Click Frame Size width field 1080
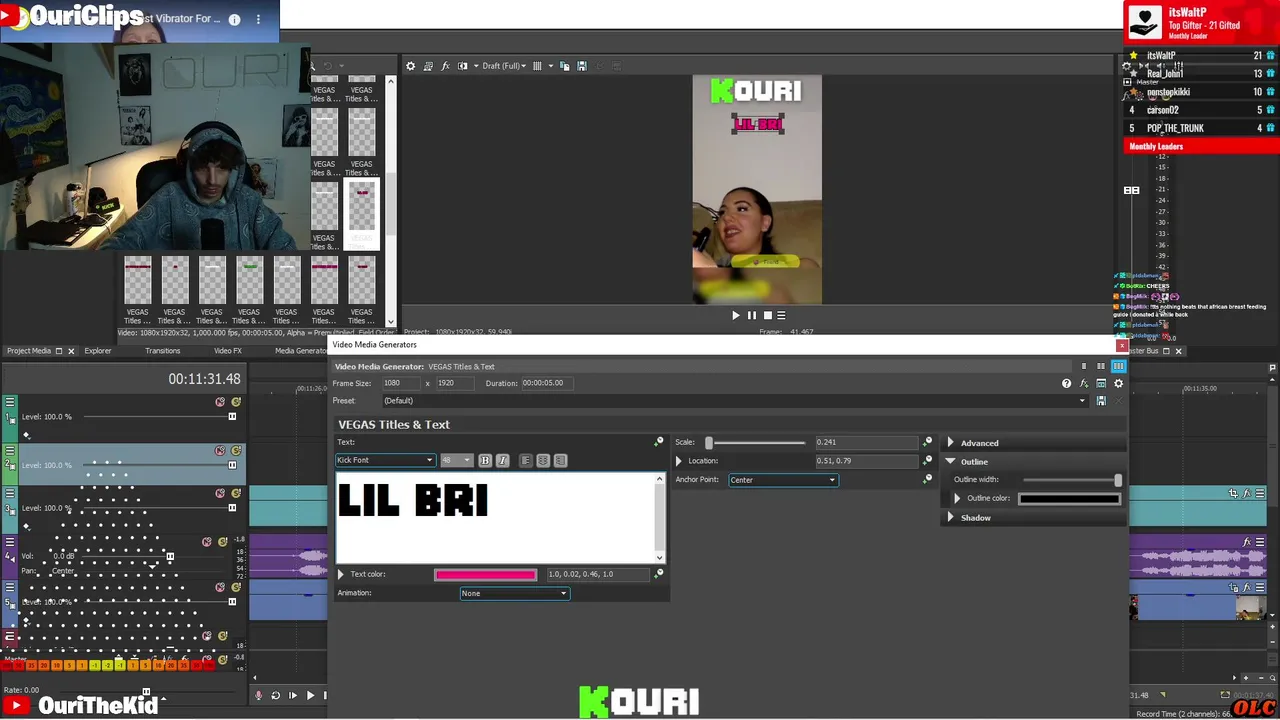Screen dimensions: 1280x720 click(x=401, y=383)
